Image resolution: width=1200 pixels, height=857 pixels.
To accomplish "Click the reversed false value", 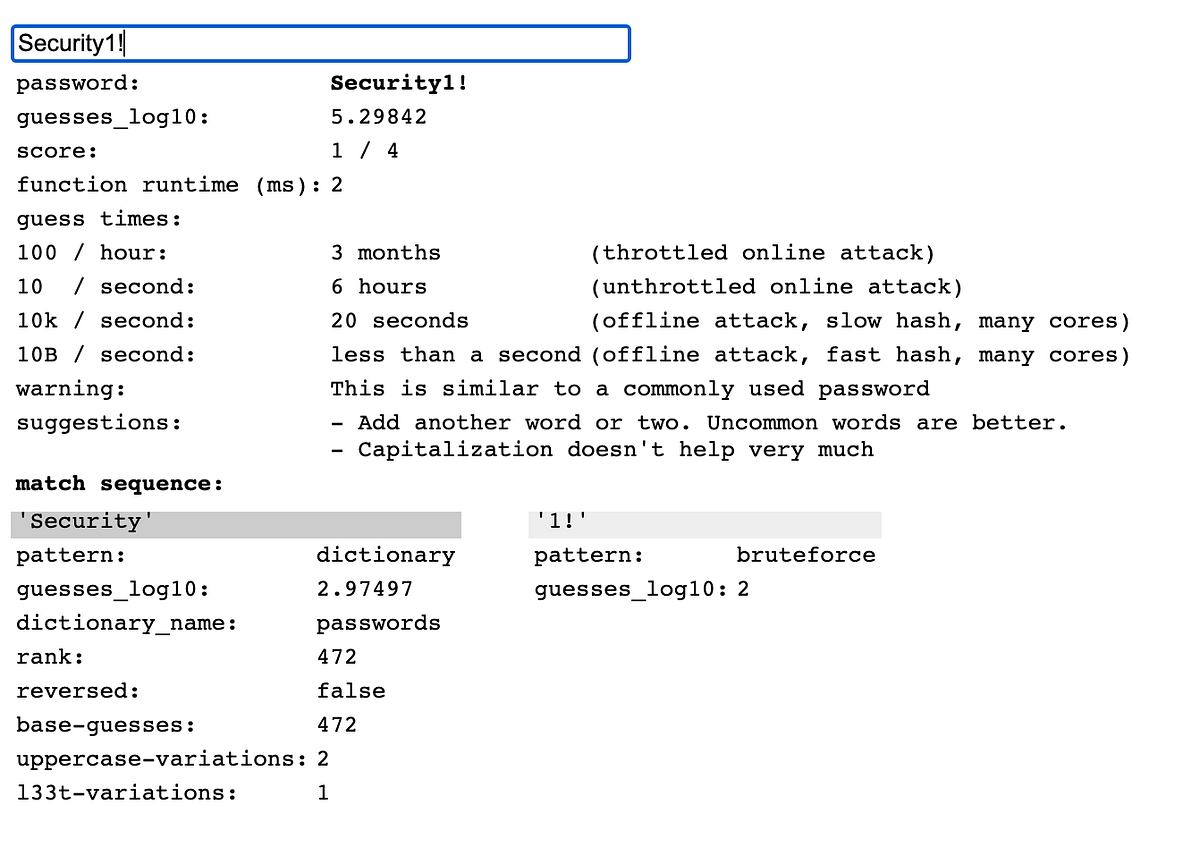I will coord(350,691).
